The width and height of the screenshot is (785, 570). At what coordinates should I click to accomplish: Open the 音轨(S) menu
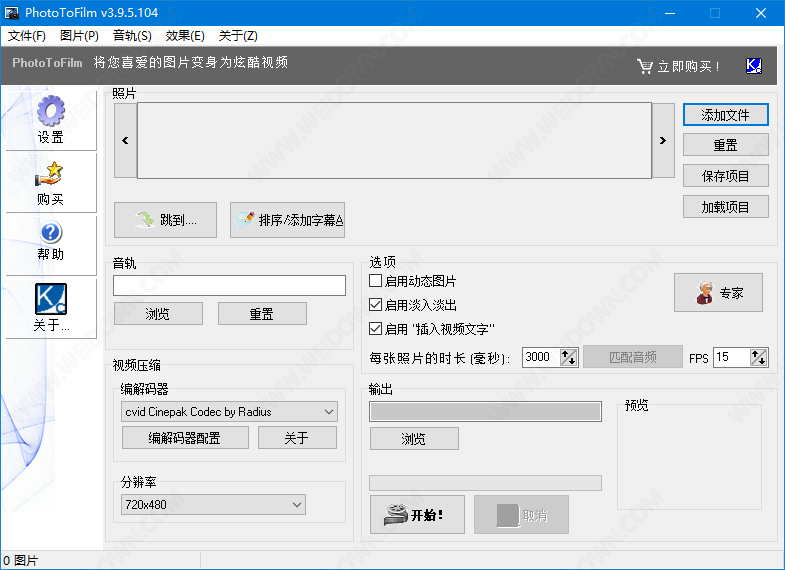tap(132, 36)
